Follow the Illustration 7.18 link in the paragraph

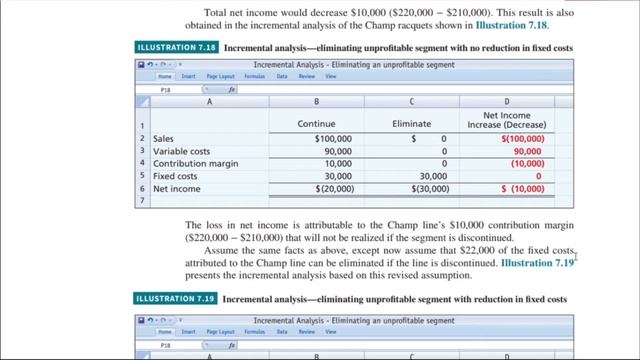click(x=511, y=25)
